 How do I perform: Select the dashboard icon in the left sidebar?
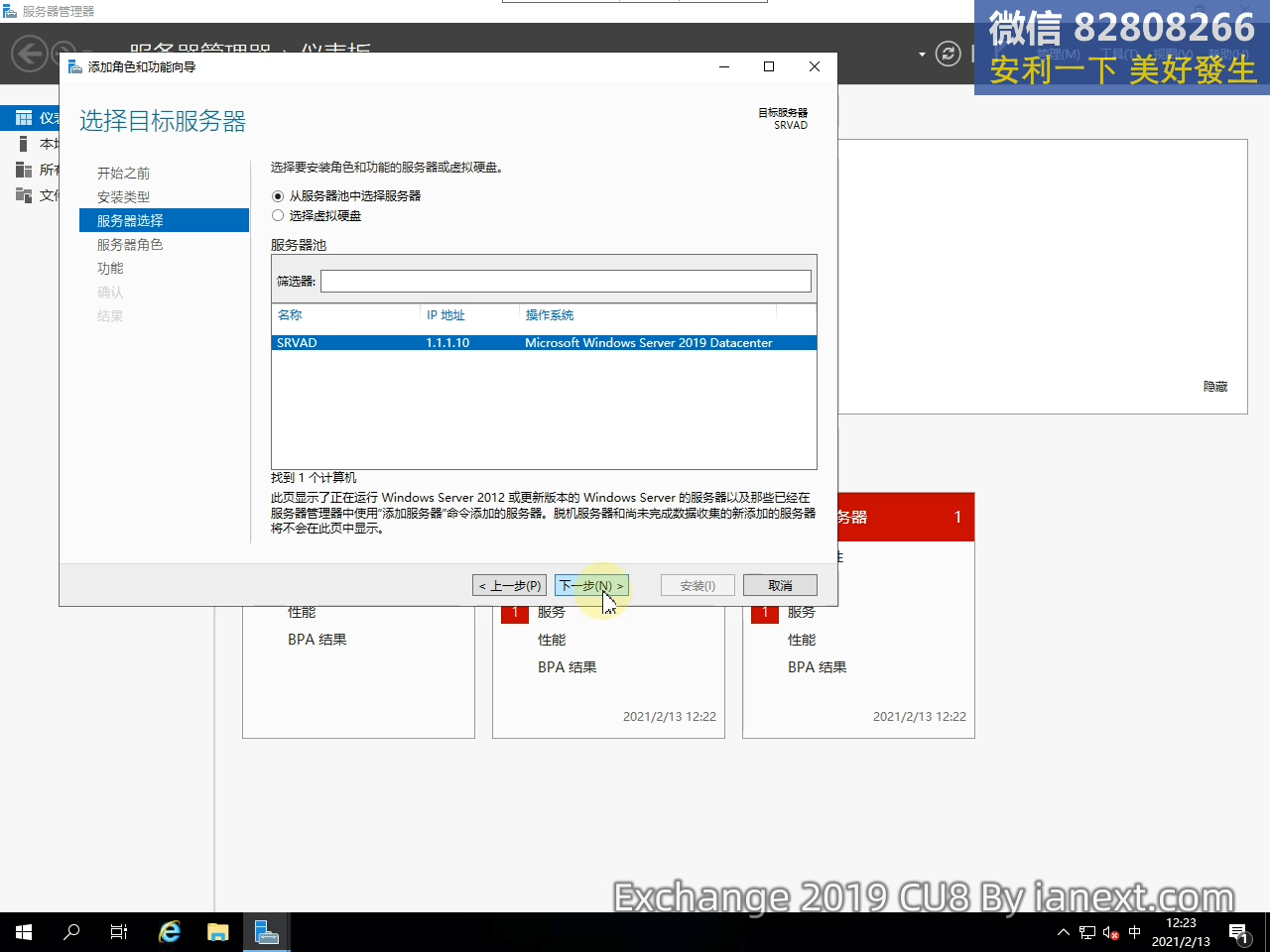(24, 118)
